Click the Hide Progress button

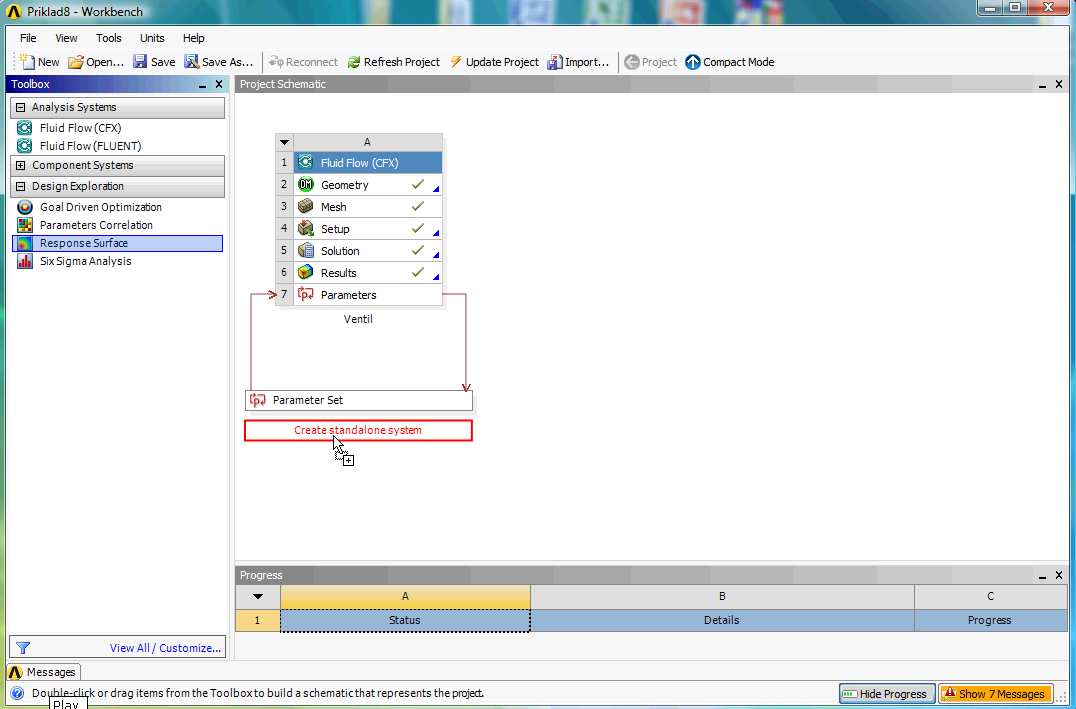coord(887,694)
